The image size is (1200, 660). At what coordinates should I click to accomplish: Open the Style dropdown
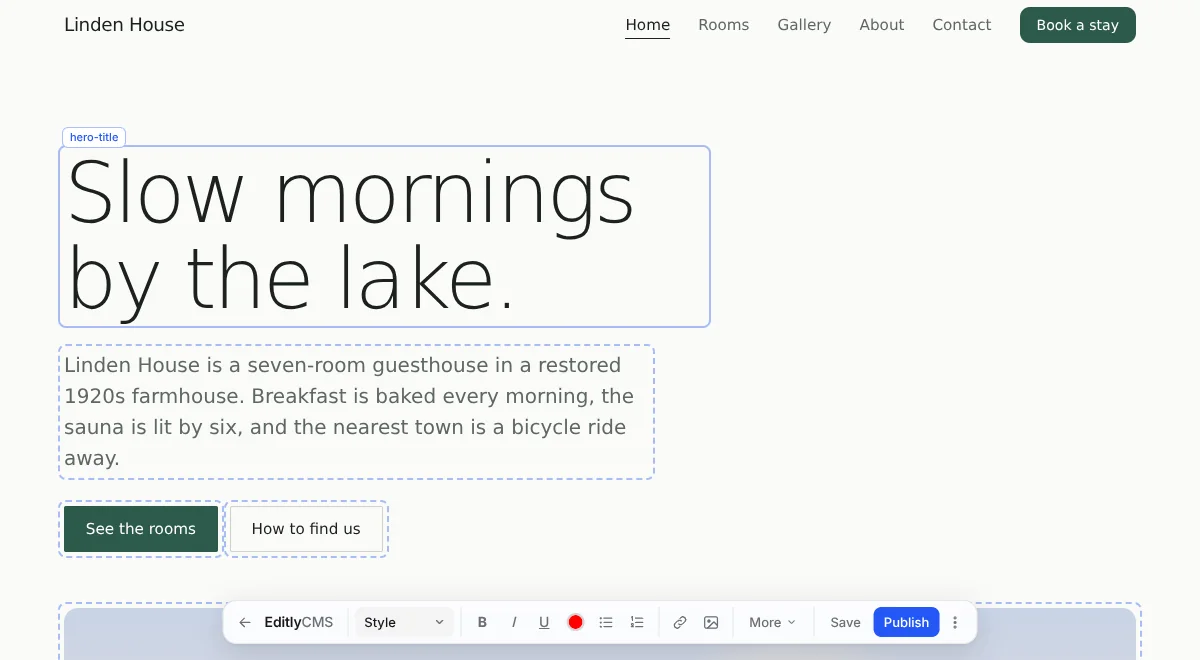[x=404, y=622]
